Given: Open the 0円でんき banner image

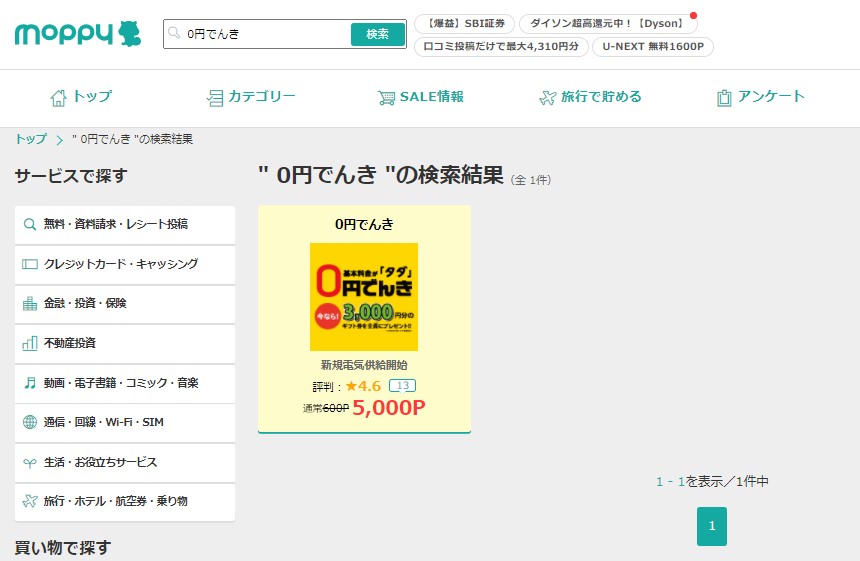Looking at the screenshot, I should point(364,297).
